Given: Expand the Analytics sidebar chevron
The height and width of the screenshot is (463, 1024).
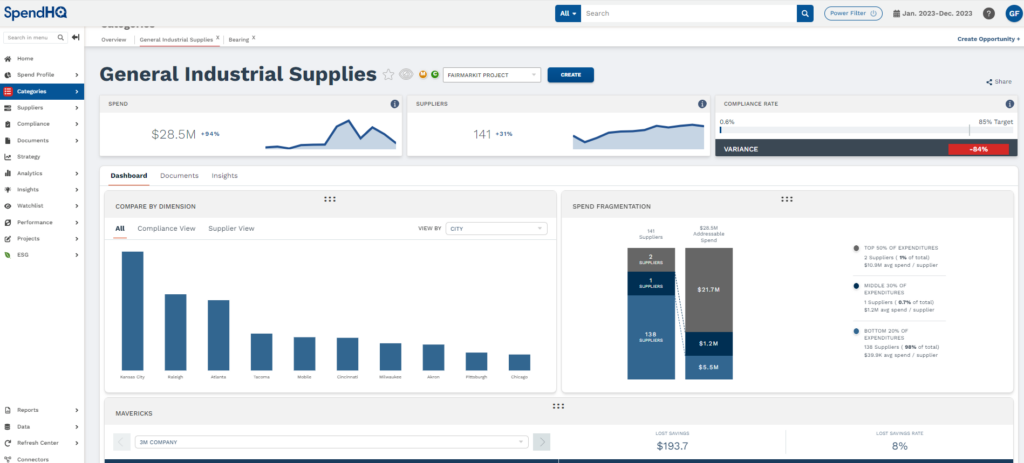Looking at the screenshot, I should coord(76,173).
